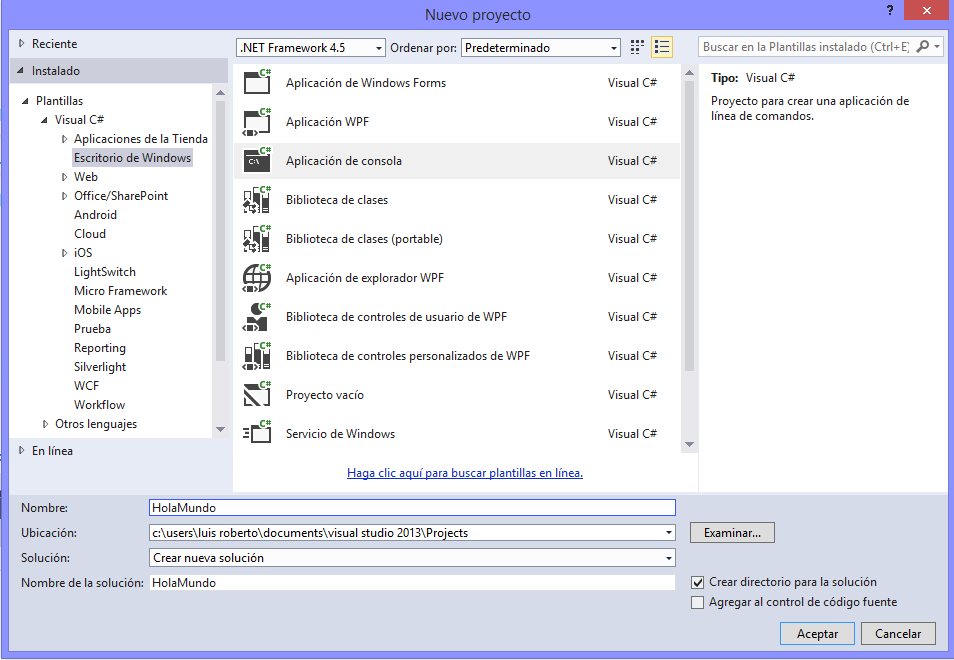Open the Ordenar por dropdown
This screenshot has width=954, height=660.
[541, 48]
